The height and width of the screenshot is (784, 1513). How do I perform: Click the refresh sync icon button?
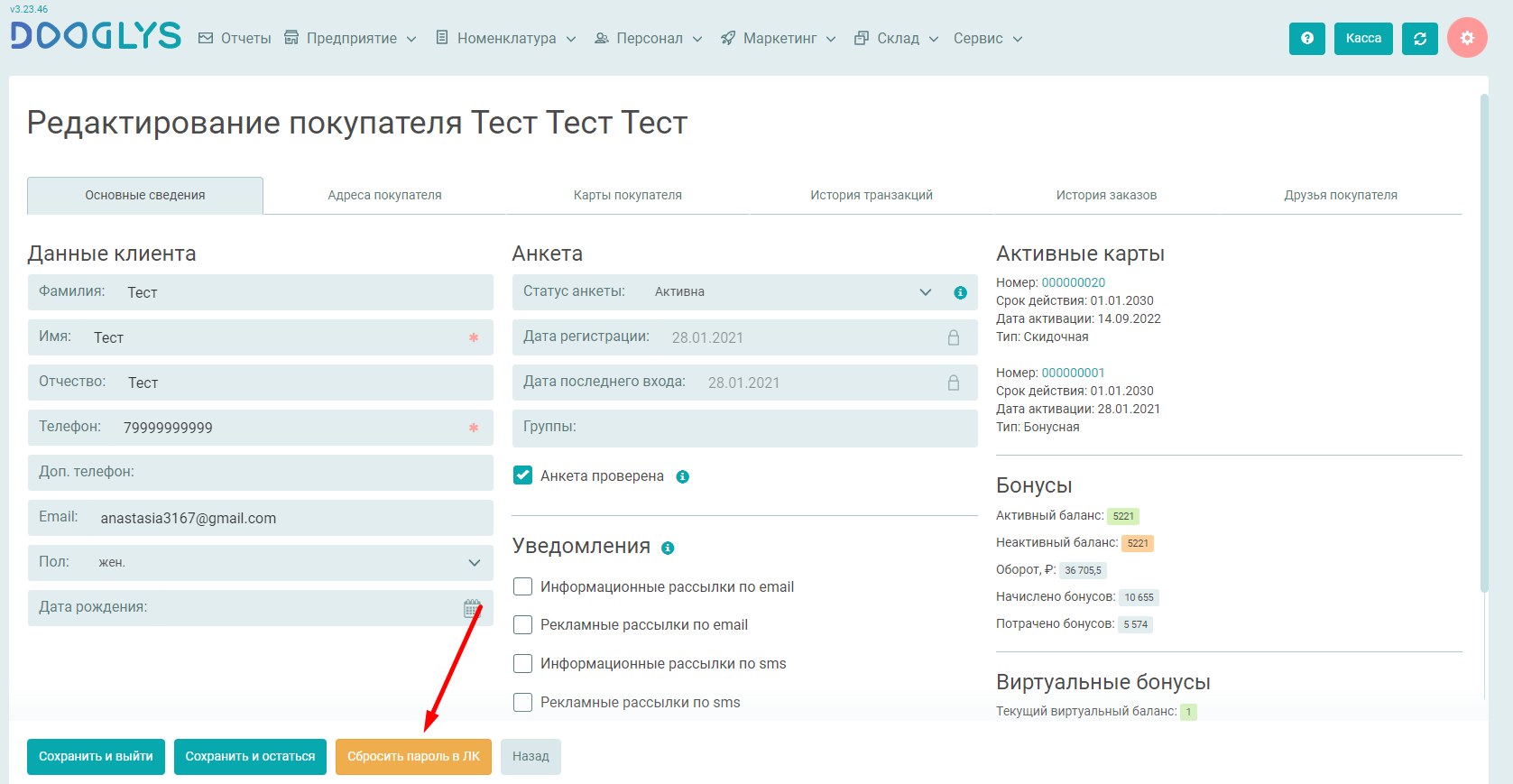(x=1420, y=39)
